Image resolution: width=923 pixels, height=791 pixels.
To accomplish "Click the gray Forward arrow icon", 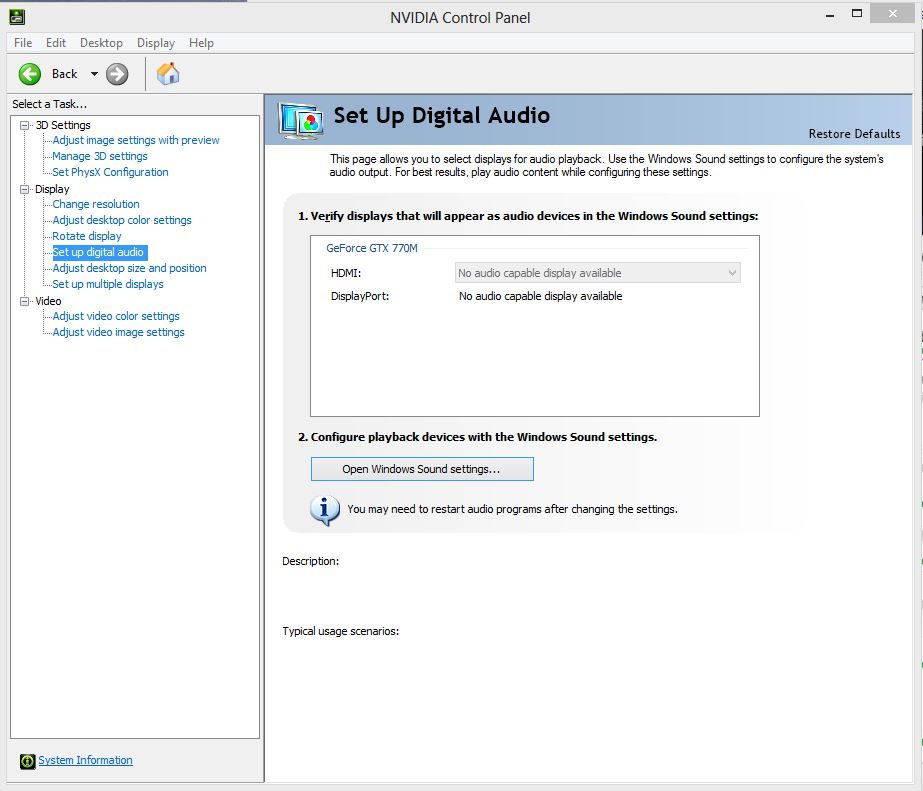I will pos(117,74).
